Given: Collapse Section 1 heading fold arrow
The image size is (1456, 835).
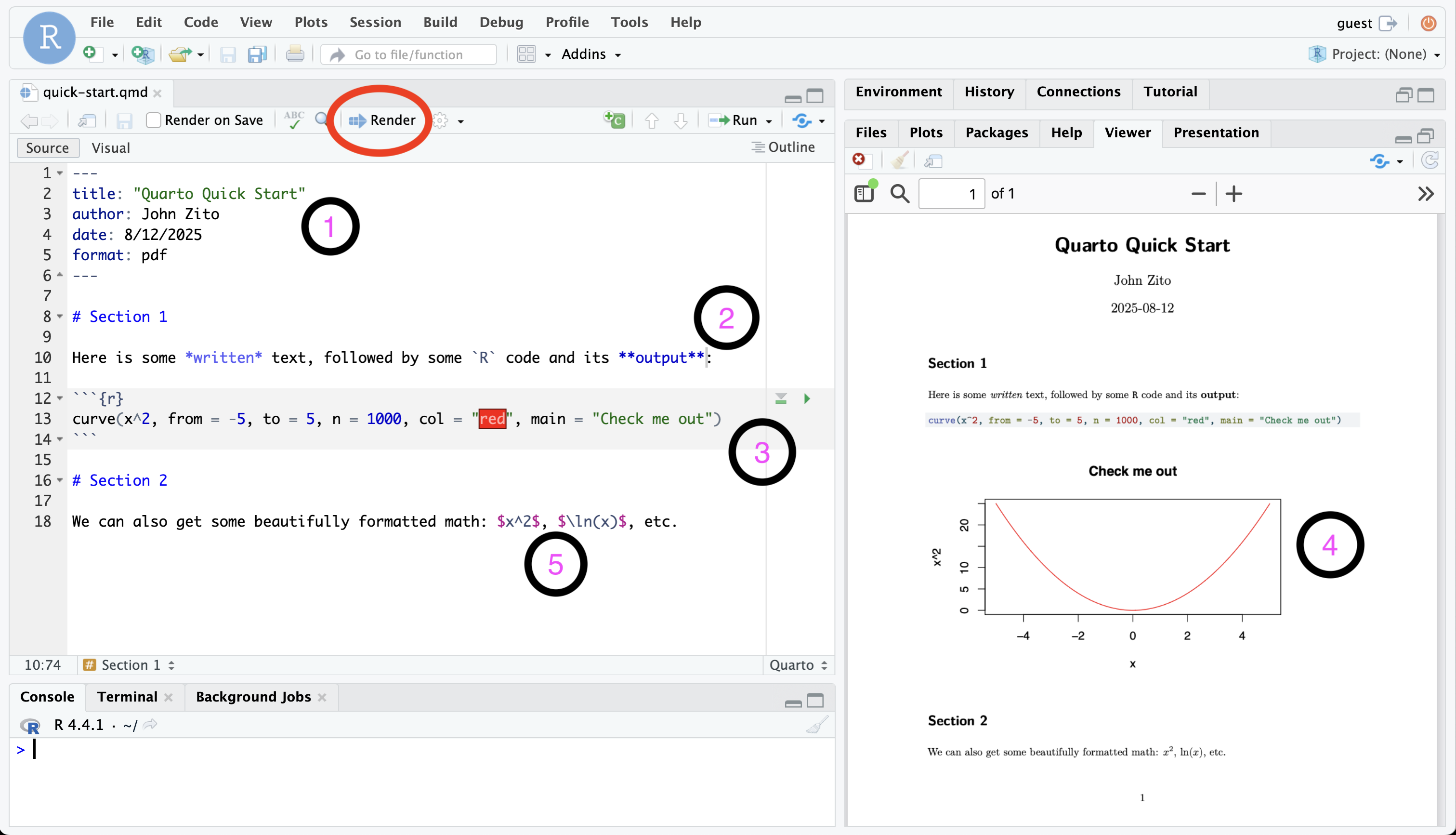Looking at the screenshot, I should point(60,316).
